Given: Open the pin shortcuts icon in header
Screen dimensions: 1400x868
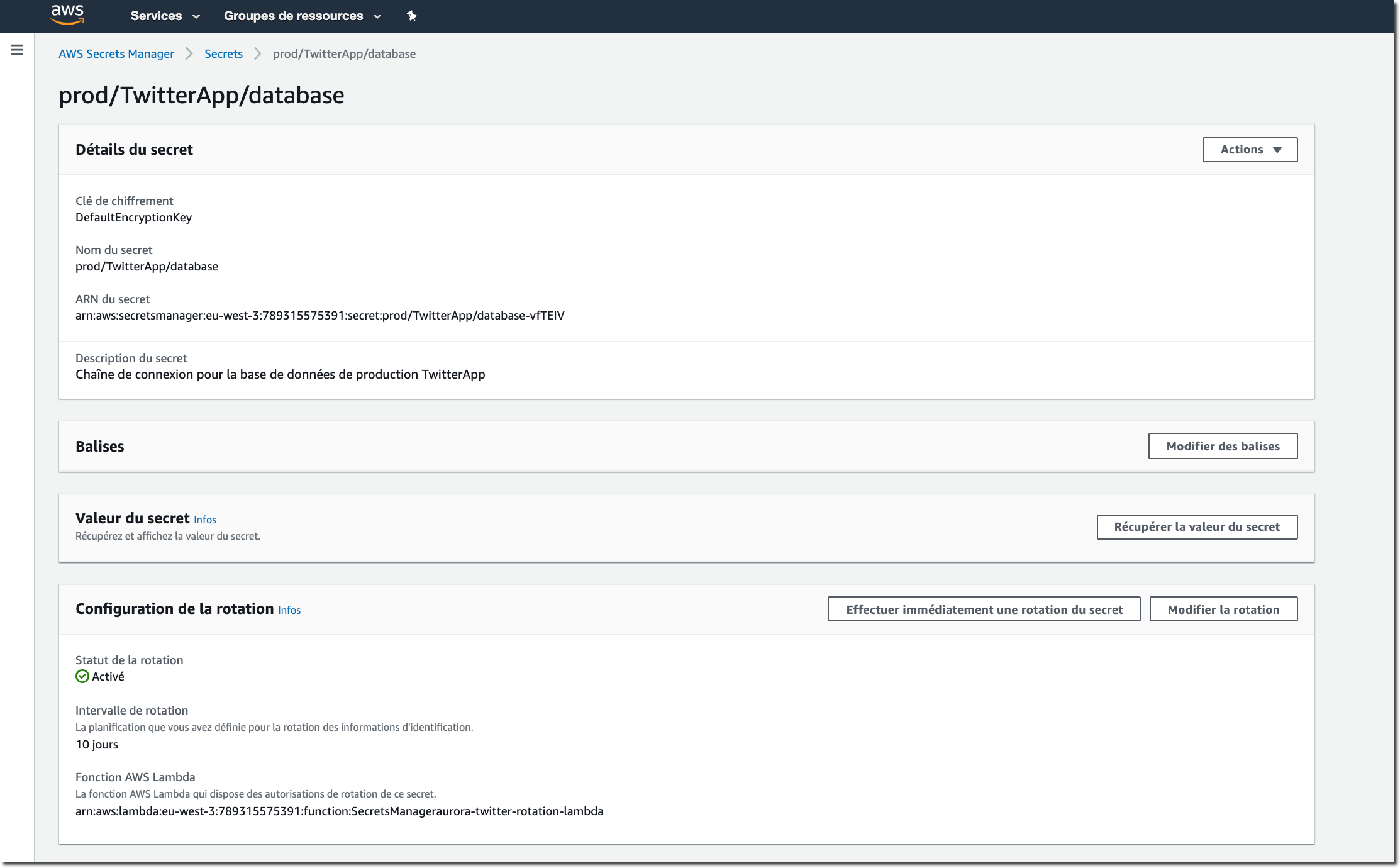Looking at the screenshot, I should click(x=411, y=16).
